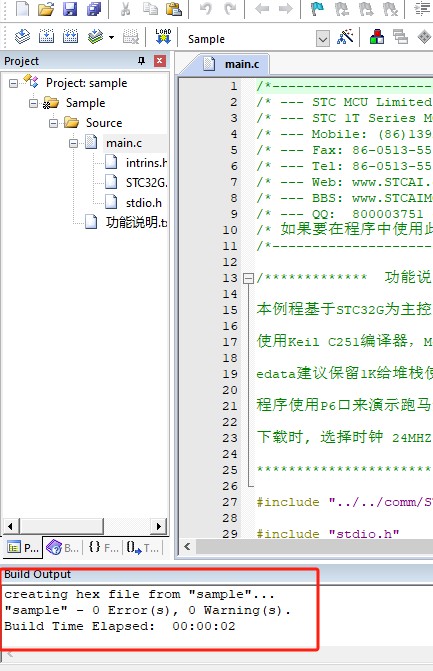This screenshot has height=671, width=433.
Task: Open stdio.h in project tree
Action: pyautogui.click(x=144, y=202)
